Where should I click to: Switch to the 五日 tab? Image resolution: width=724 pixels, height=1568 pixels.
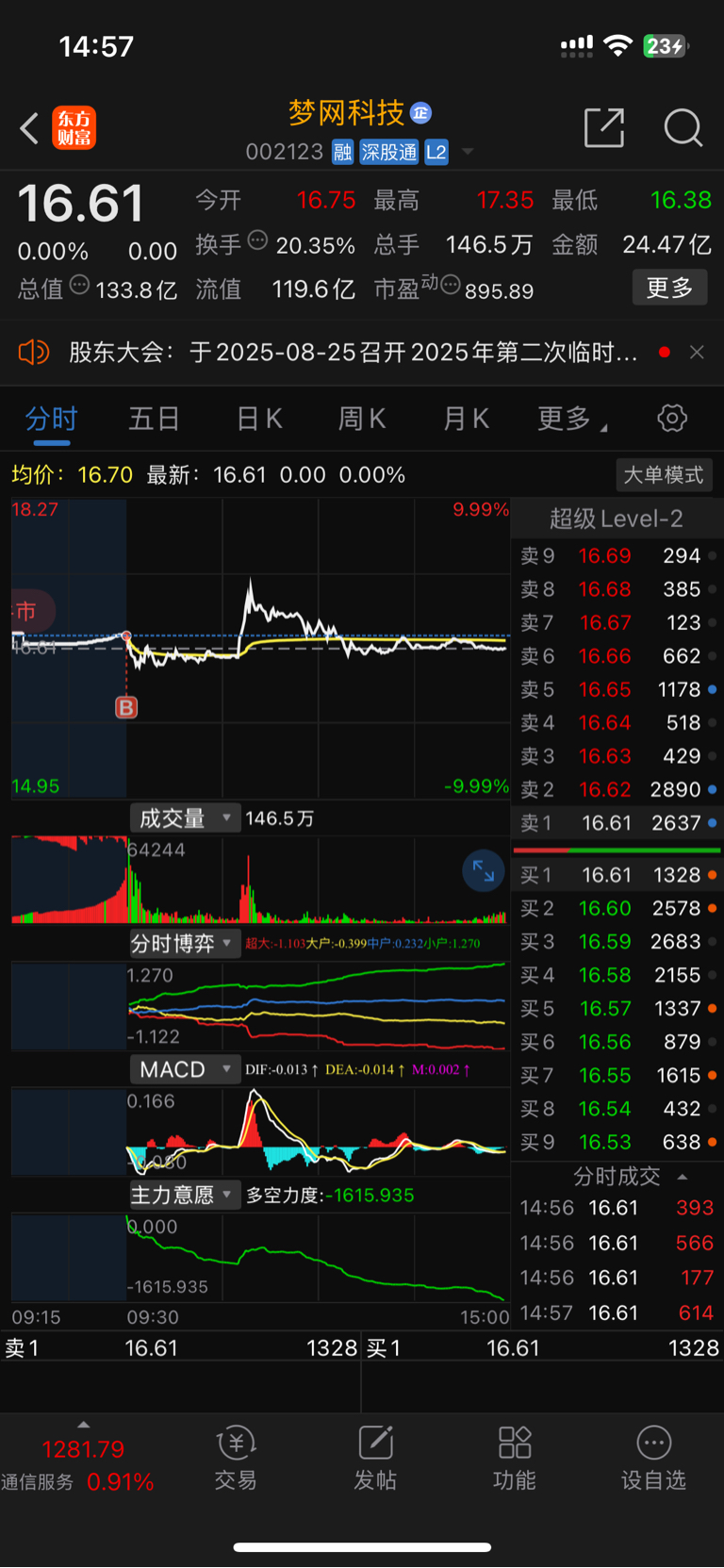click(x=154, y=419)
